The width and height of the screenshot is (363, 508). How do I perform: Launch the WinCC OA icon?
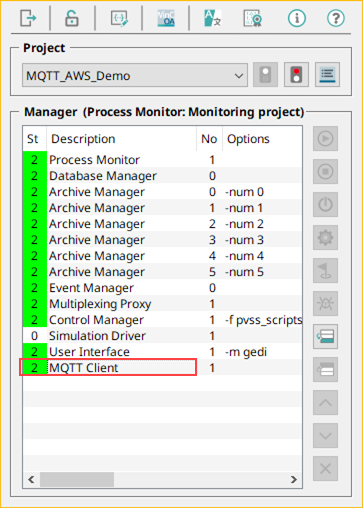pyautogui.click(x=166, y=18)
